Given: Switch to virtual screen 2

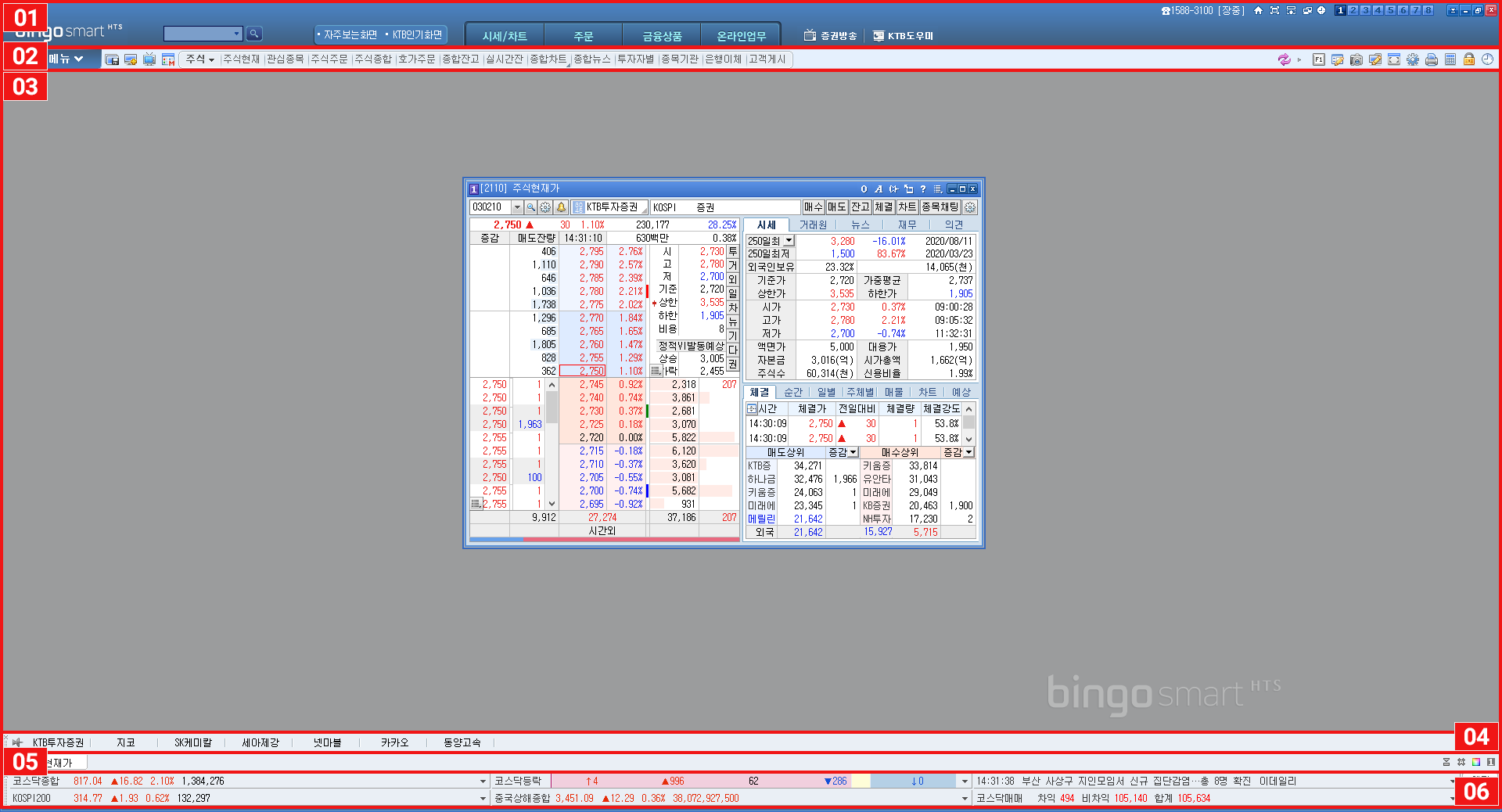Looking at the screenshot, I should pyautogui.click(x=1353, y=10).
